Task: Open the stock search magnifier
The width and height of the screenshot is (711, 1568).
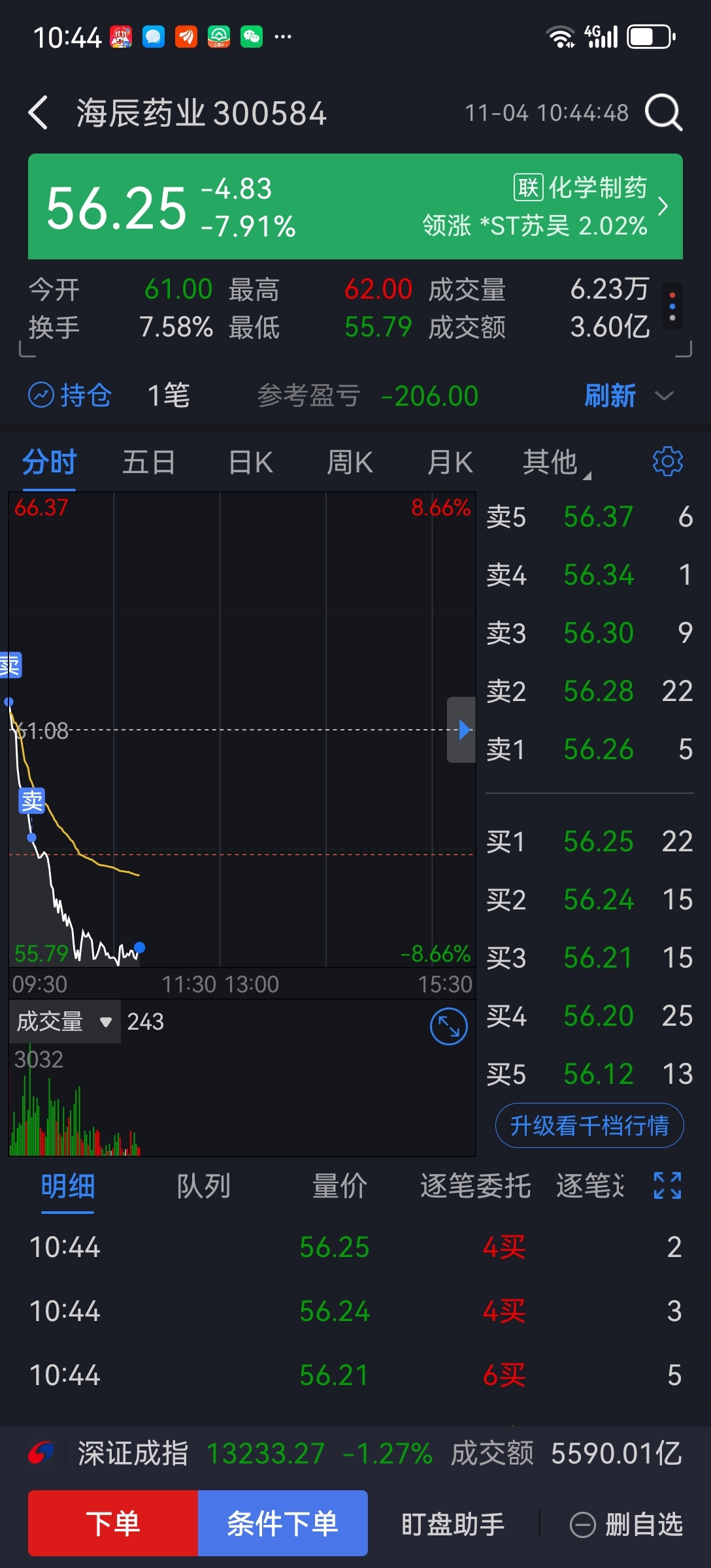Action: pyautogui.click(x=663, y=112)
